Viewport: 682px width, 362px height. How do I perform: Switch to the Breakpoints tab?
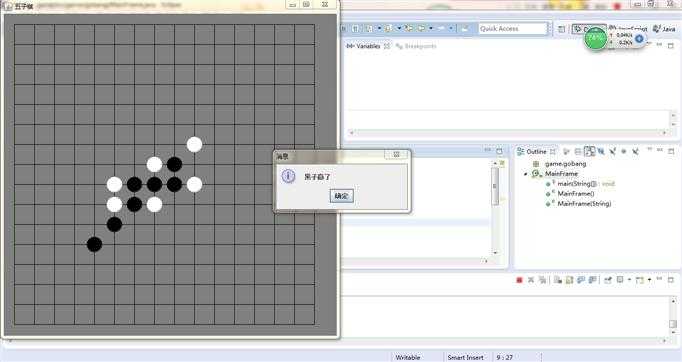coord(416,46)
